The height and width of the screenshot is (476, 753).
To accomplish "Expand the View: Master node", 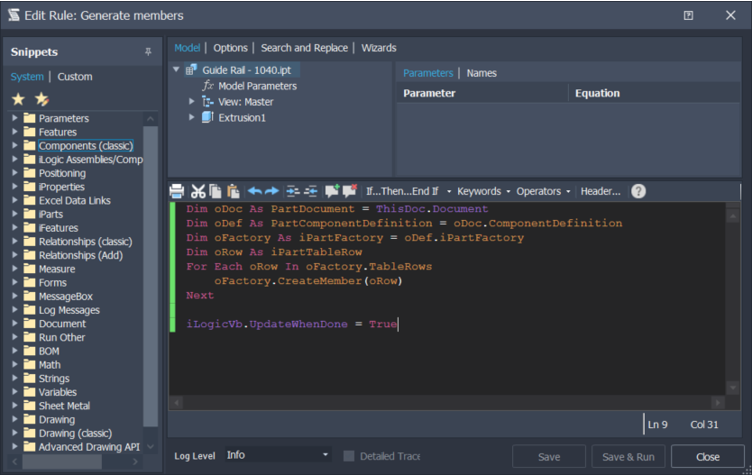I will point(192,101).
